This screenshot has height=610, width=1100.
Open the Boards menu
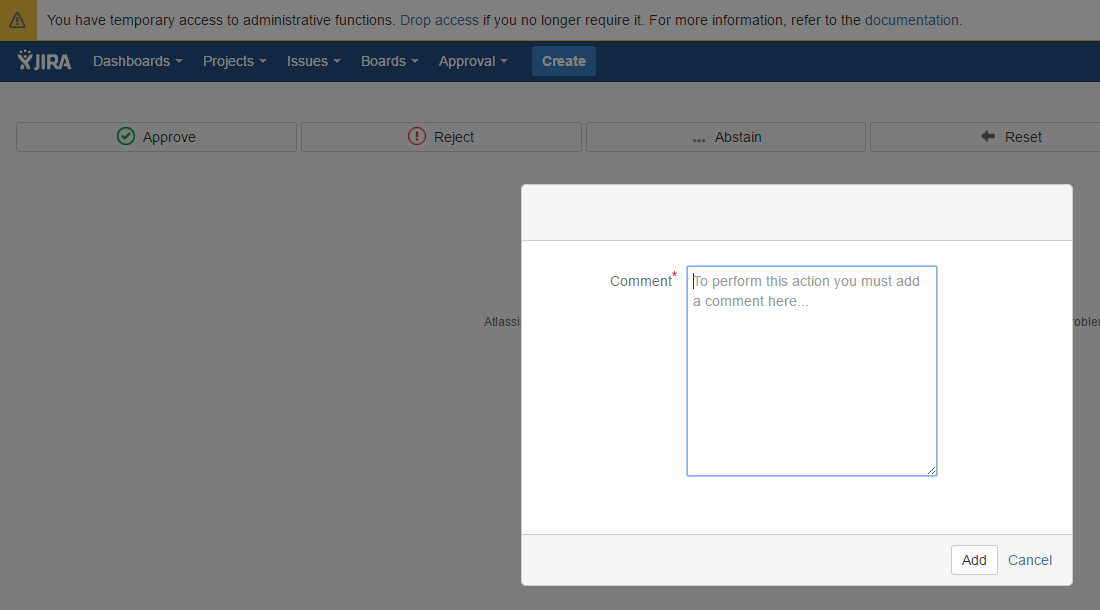389,61
